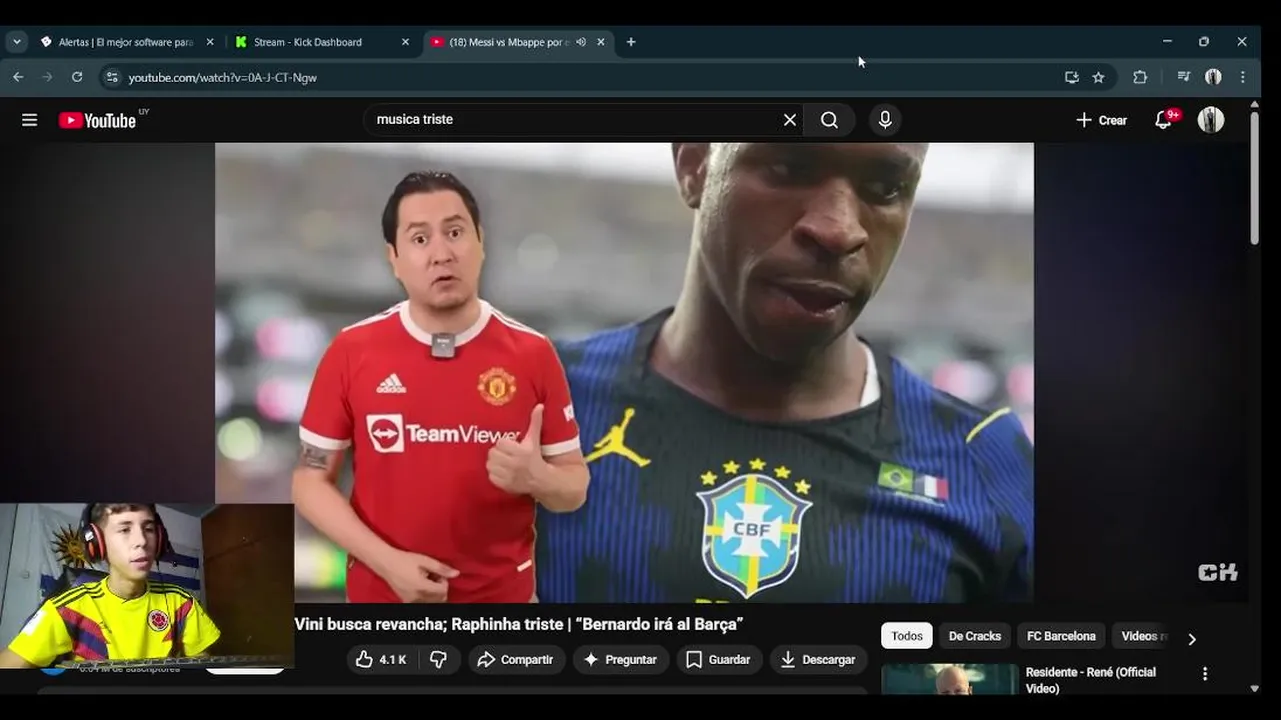
Task: Open the media control icon in toolbar
Action: click(1184, 77)
